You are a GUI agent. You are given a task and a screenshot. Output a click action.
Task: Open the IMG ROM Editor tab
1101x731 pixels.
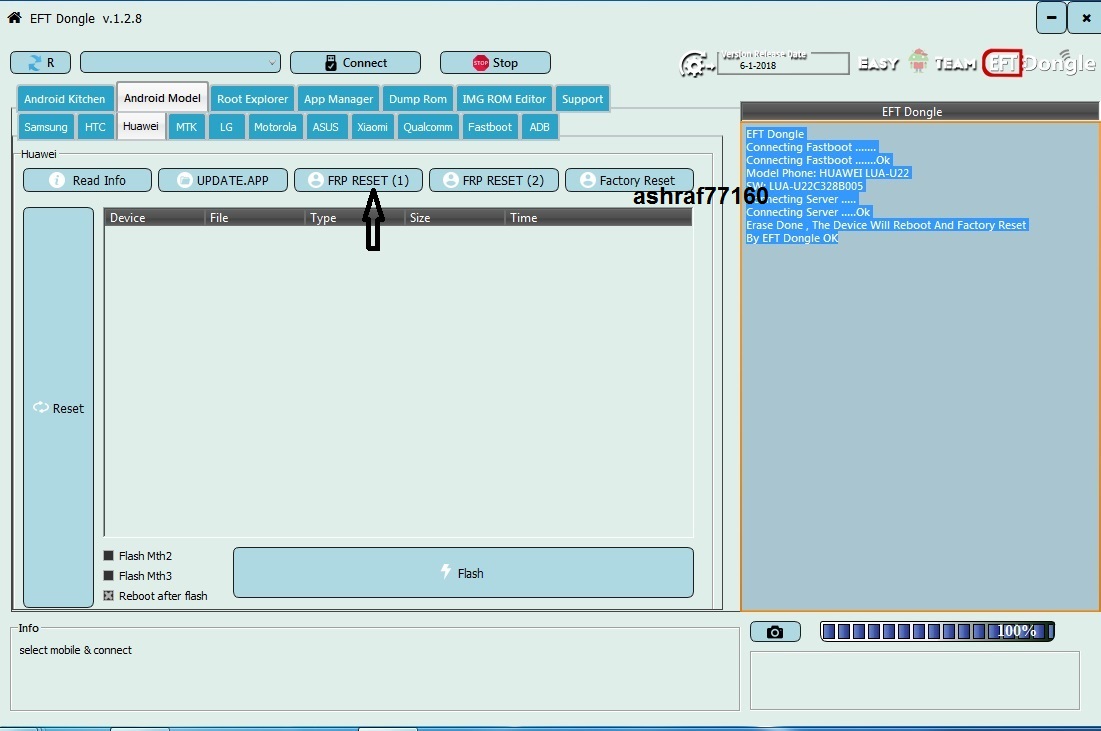pos(504,99)
